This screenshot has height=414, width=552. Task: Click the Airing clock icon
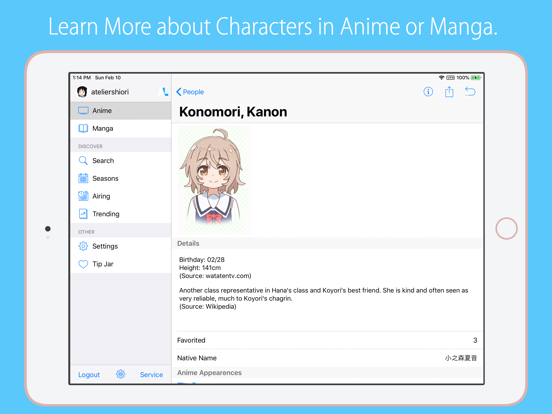pyautogui.click(x=83, y=196)
